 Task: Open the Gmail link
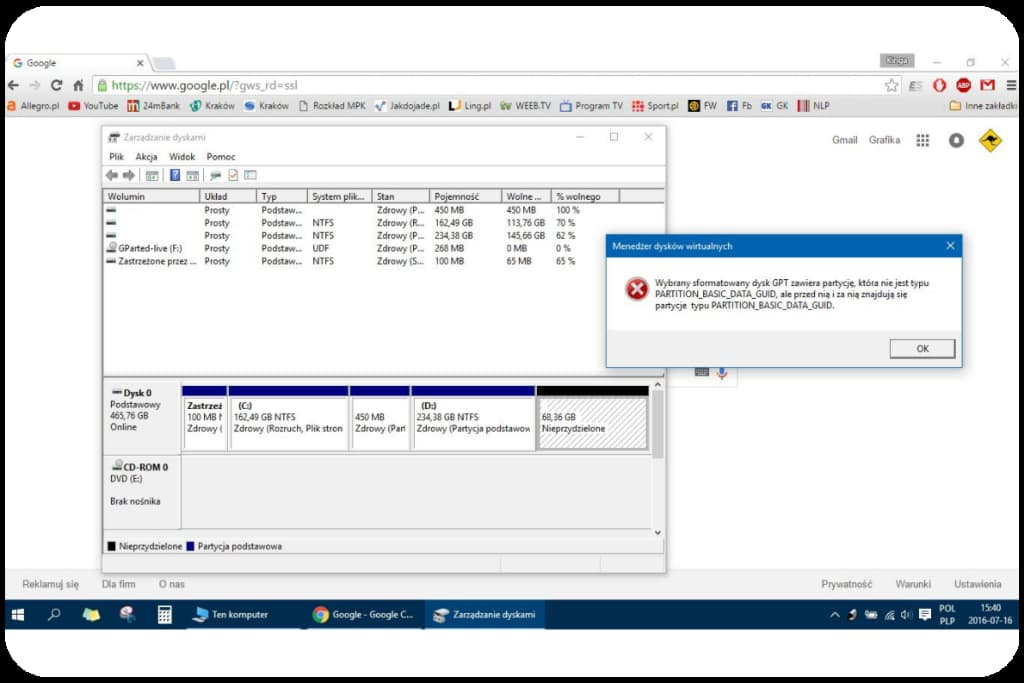(844, 140)
